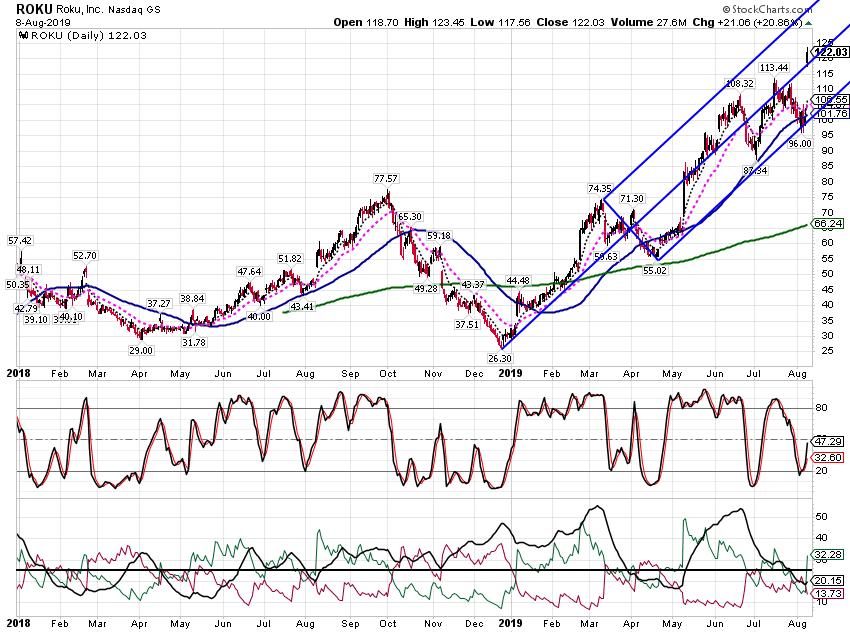Click the 29.00 low price label
850x633 pixels.
pyautogui.click(x=141, y=351)
